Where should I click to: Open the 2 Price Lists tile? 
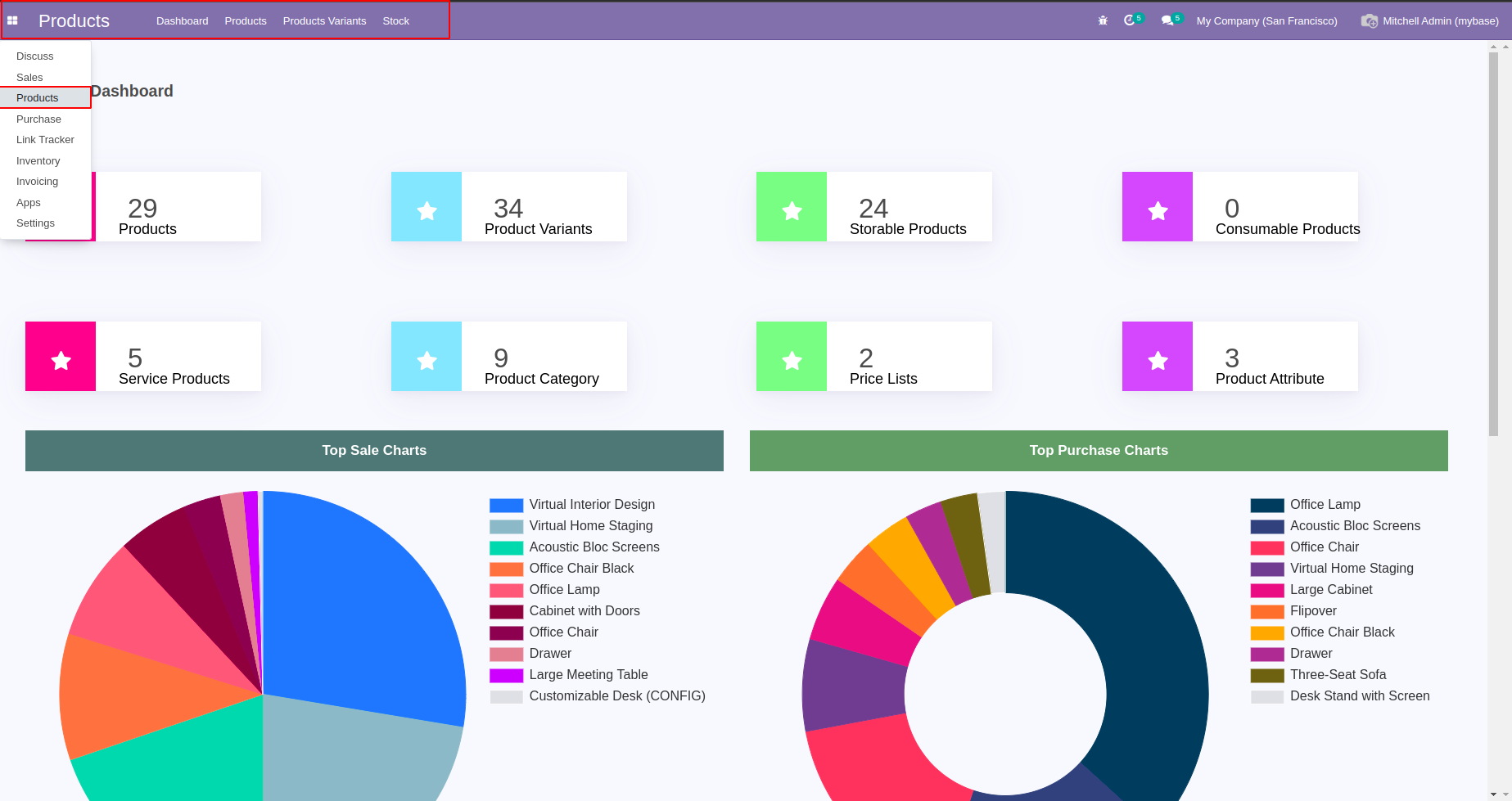click(874, 356)
